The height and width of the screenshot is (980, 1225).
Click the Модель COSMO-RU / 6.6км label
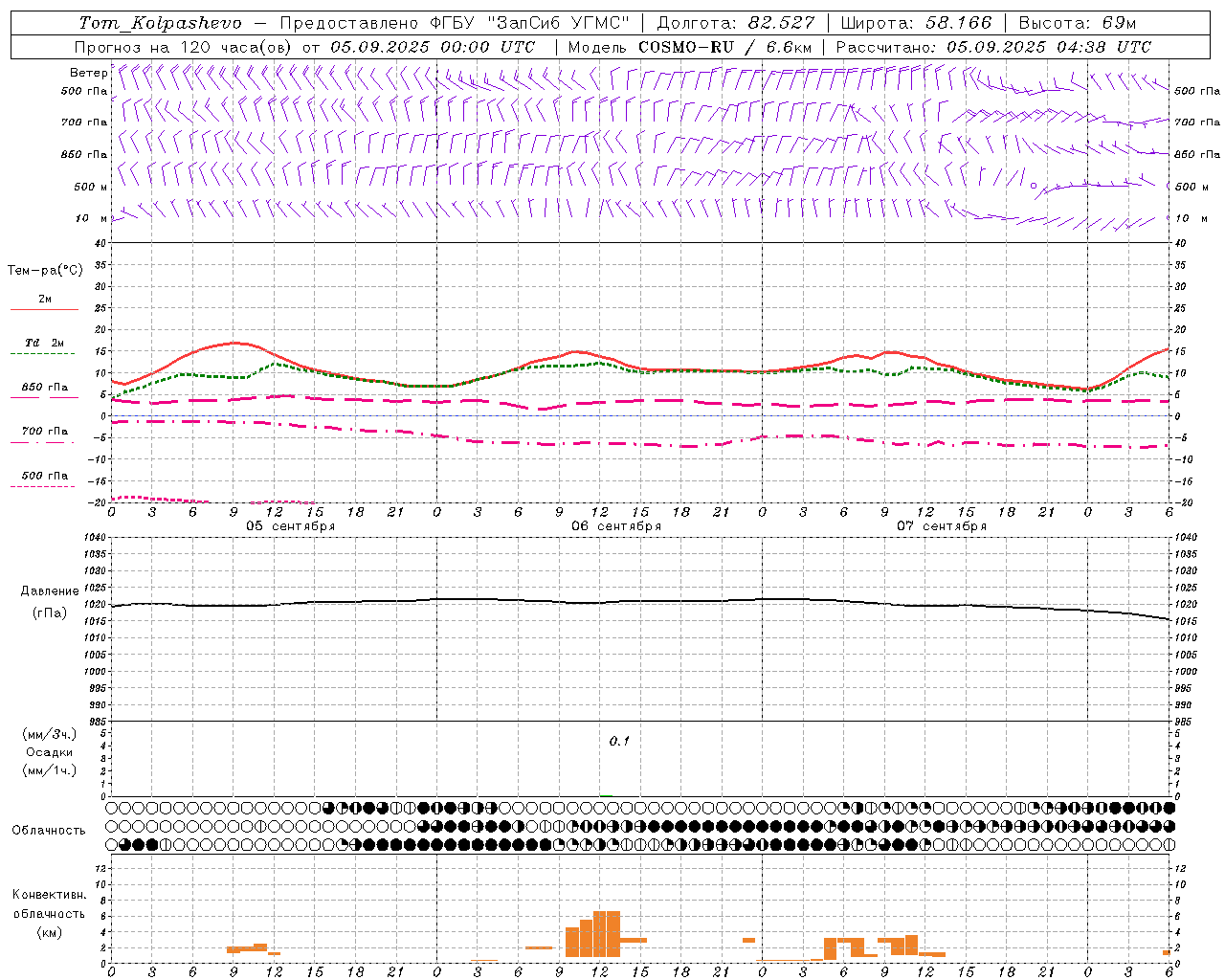pyautogui.click(x=690, y=47)
